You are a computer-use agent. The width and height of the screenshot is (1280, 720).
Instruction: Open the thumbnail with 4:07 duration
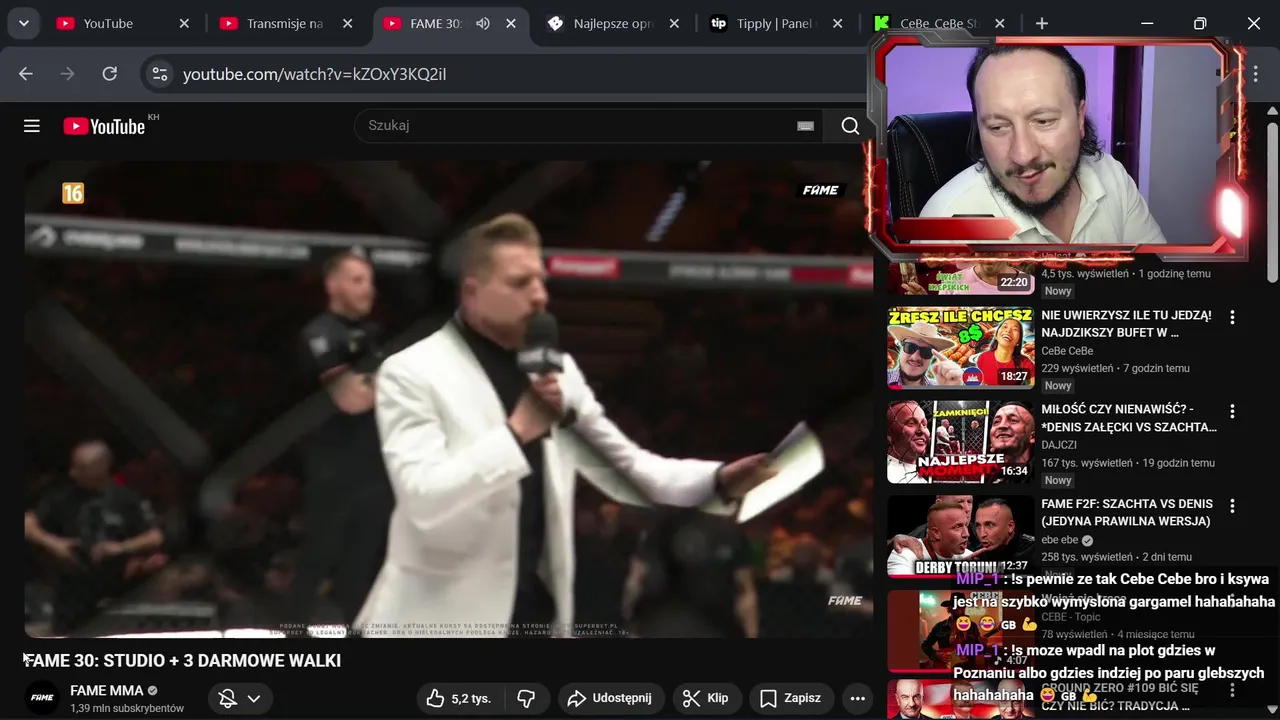point(961,630)
